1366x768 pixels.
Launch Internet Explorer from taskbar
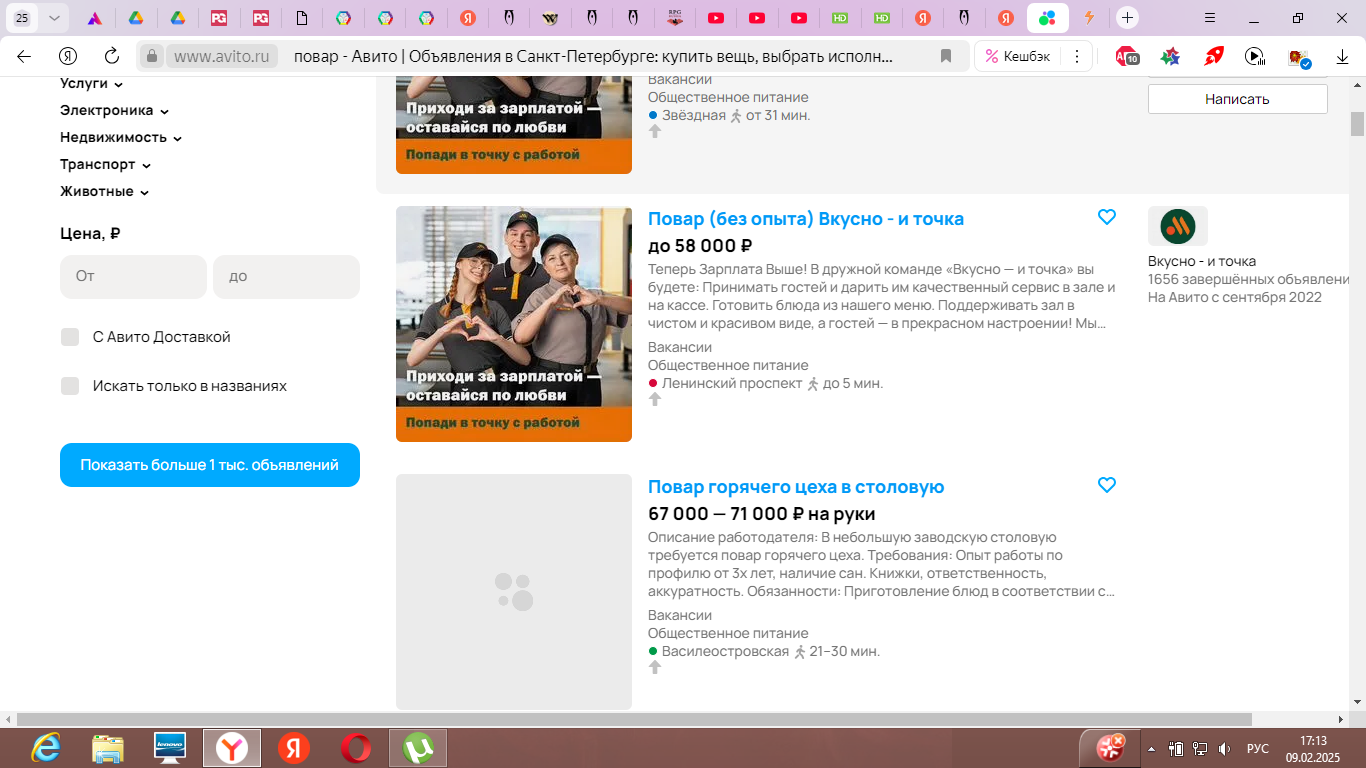point(46,748)
